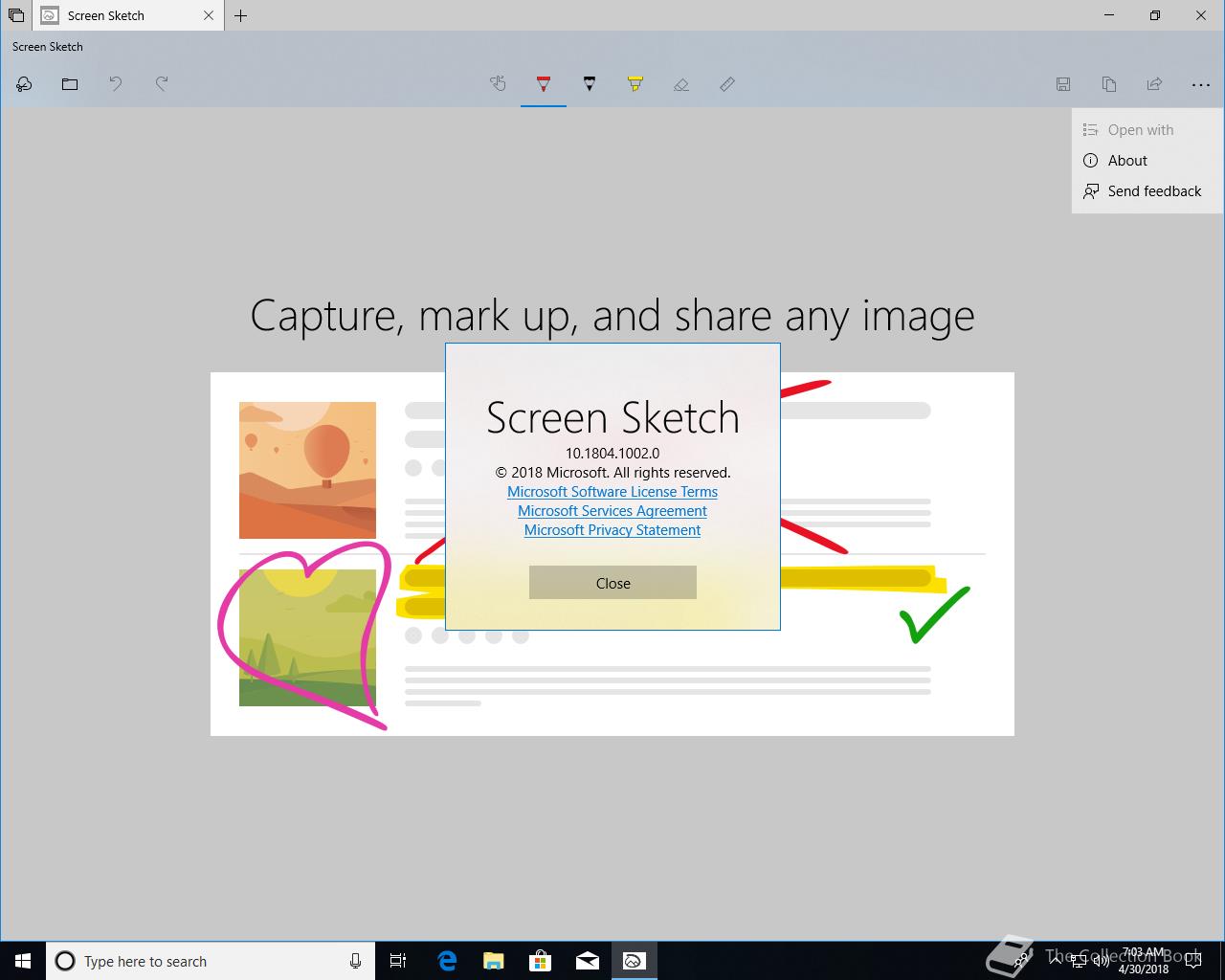Activate Cortana microphone in search box

click(355, 961)
